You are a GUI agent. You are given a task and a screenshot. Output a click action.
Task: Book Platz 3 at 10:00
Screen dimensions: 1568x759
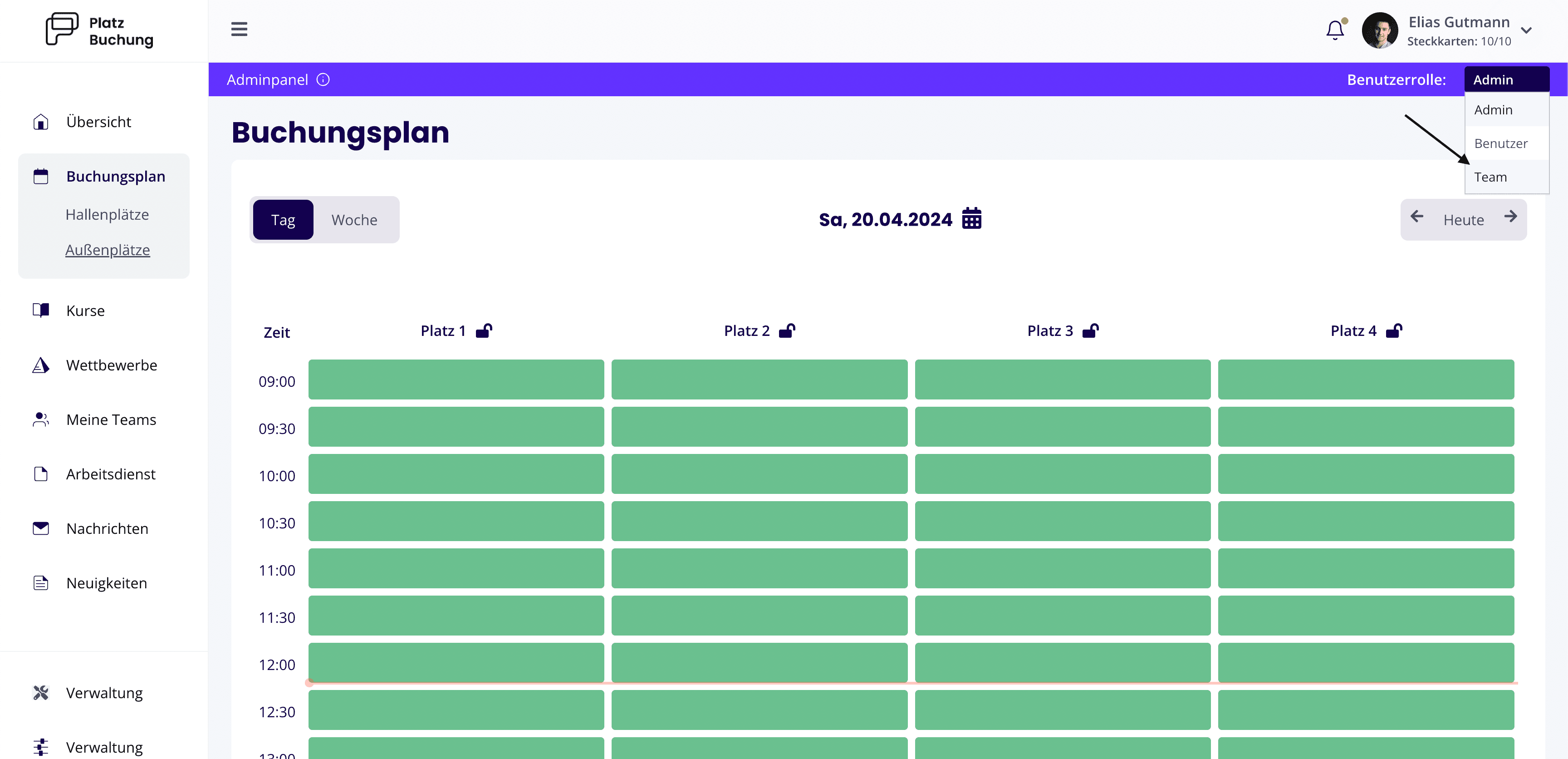(x=1062, y=474)
